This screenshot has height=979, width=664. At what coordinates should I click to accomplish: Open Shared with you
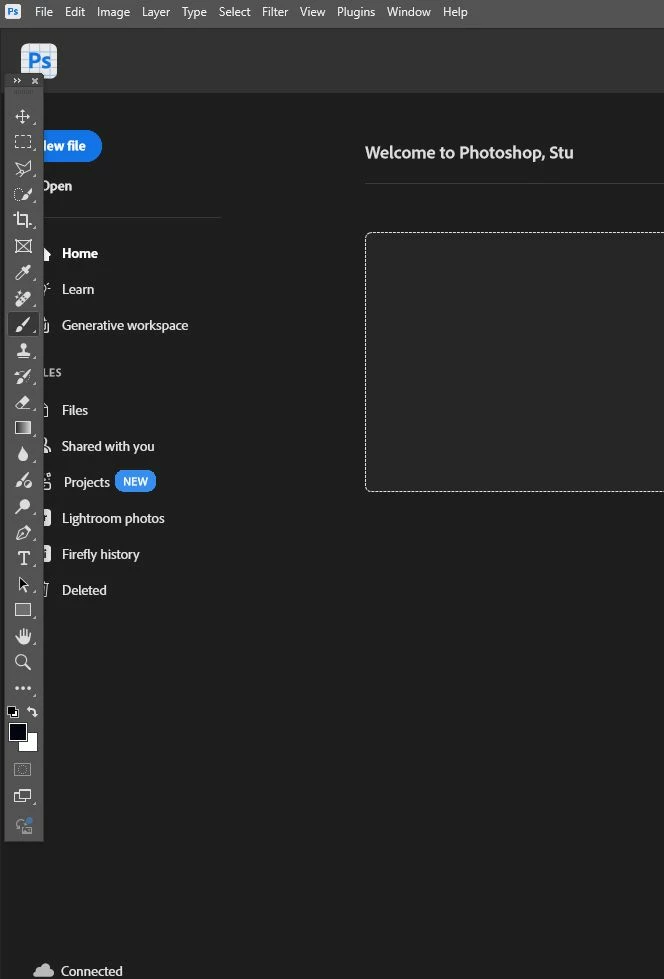pyautogui.click(x=107, y=446)
